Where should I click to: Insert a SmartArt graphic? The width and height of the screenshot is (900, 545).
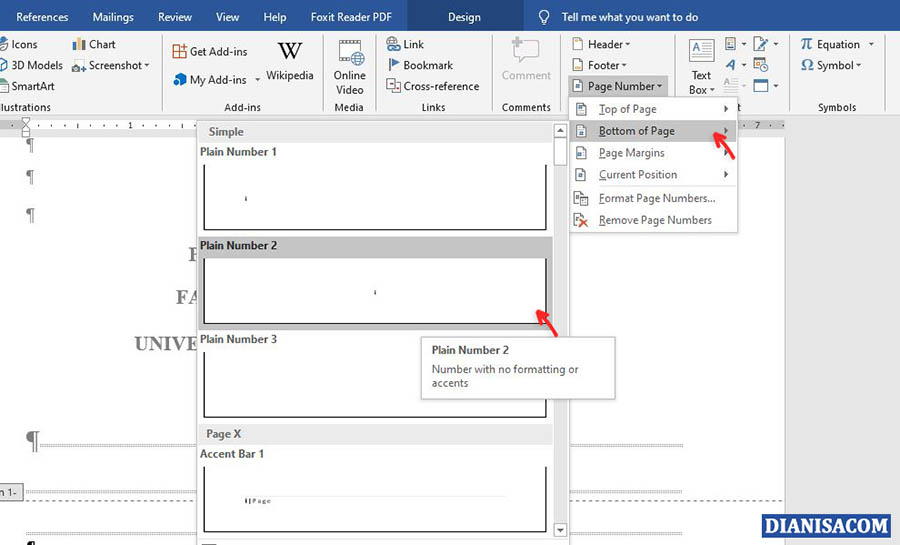pyautogui.click(x=32, y=86)
